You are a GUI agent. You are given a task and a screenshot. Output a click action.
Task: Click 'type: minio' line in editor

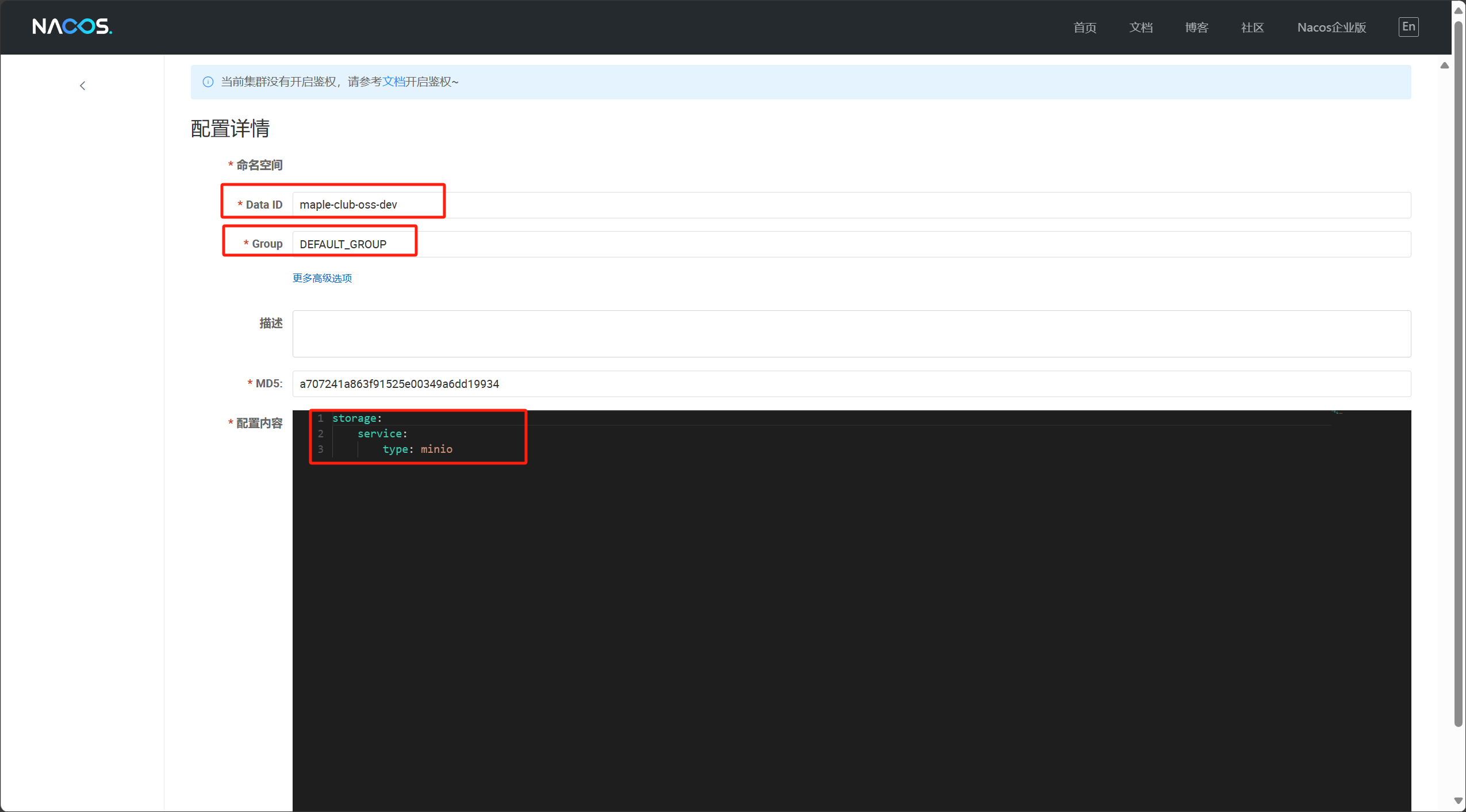click(x=417, y=449)
